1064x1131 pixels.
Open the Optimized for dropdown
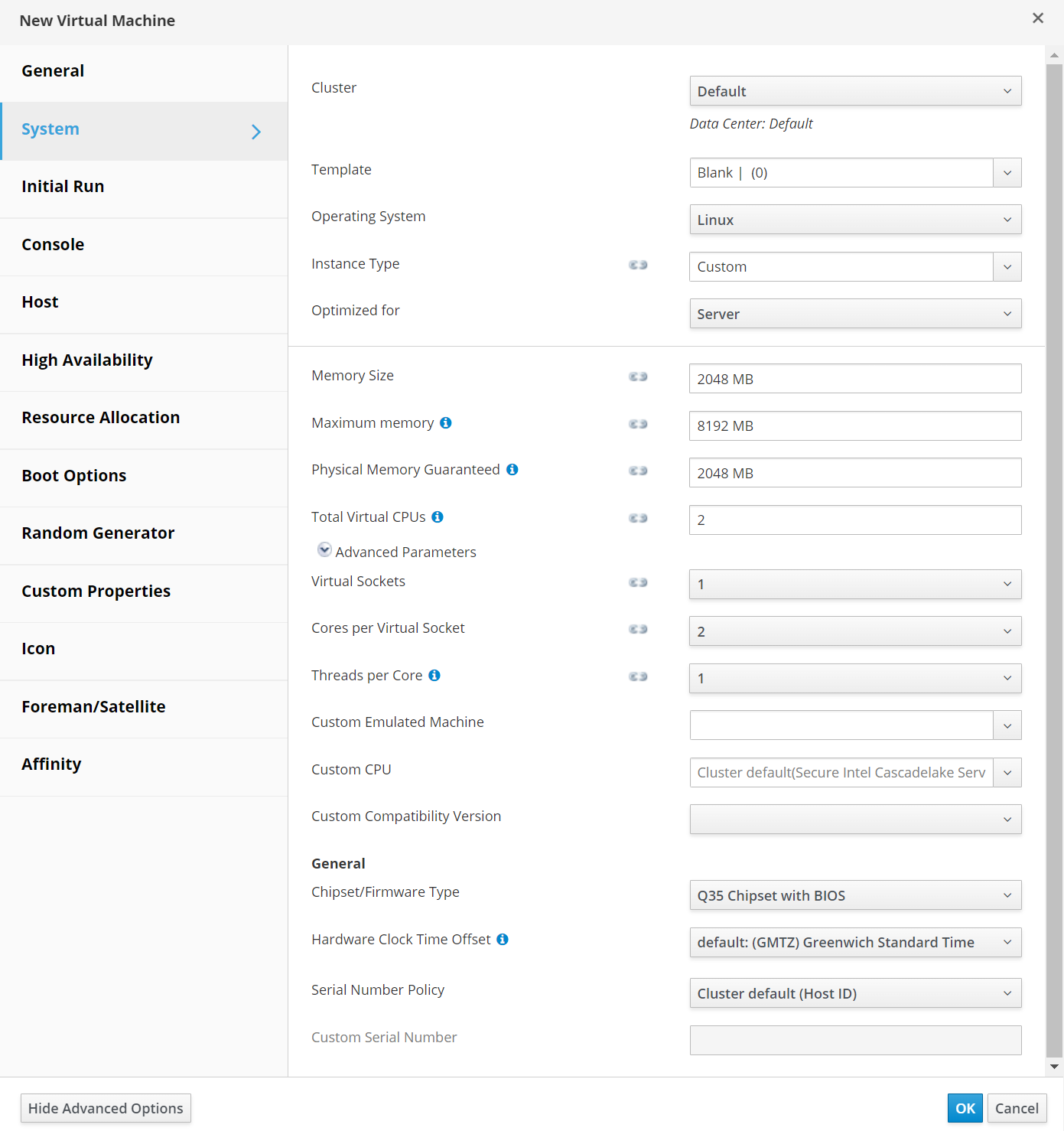854,314
